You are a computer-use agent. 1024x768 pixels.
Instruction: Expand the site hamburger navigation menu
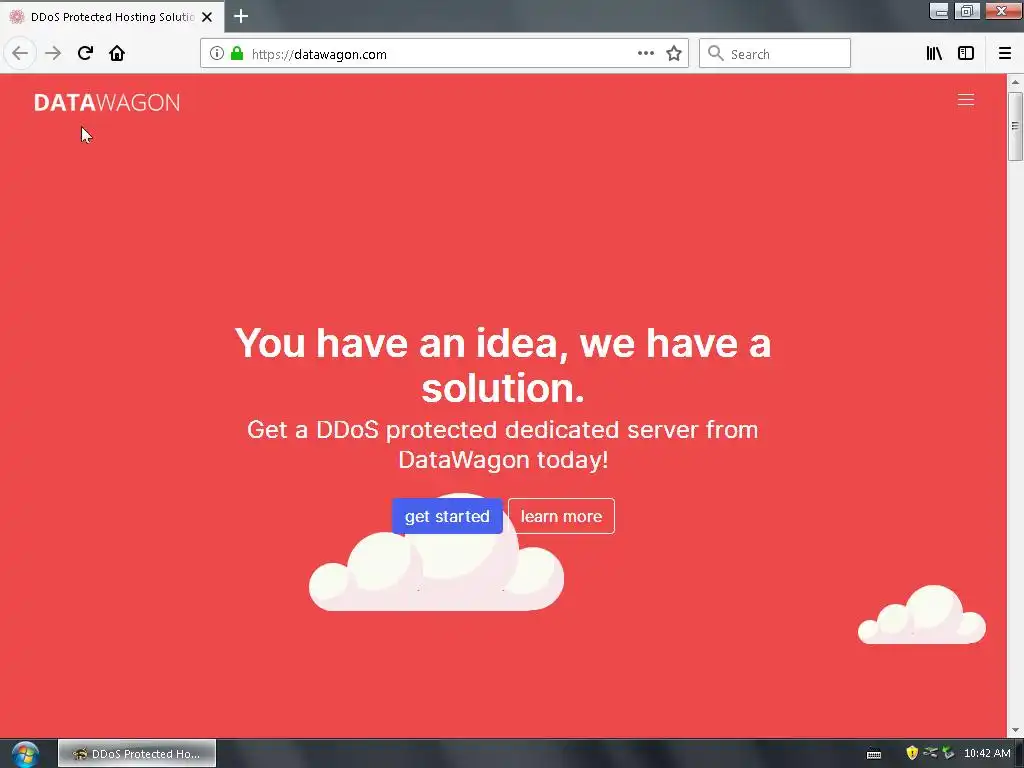966,99
